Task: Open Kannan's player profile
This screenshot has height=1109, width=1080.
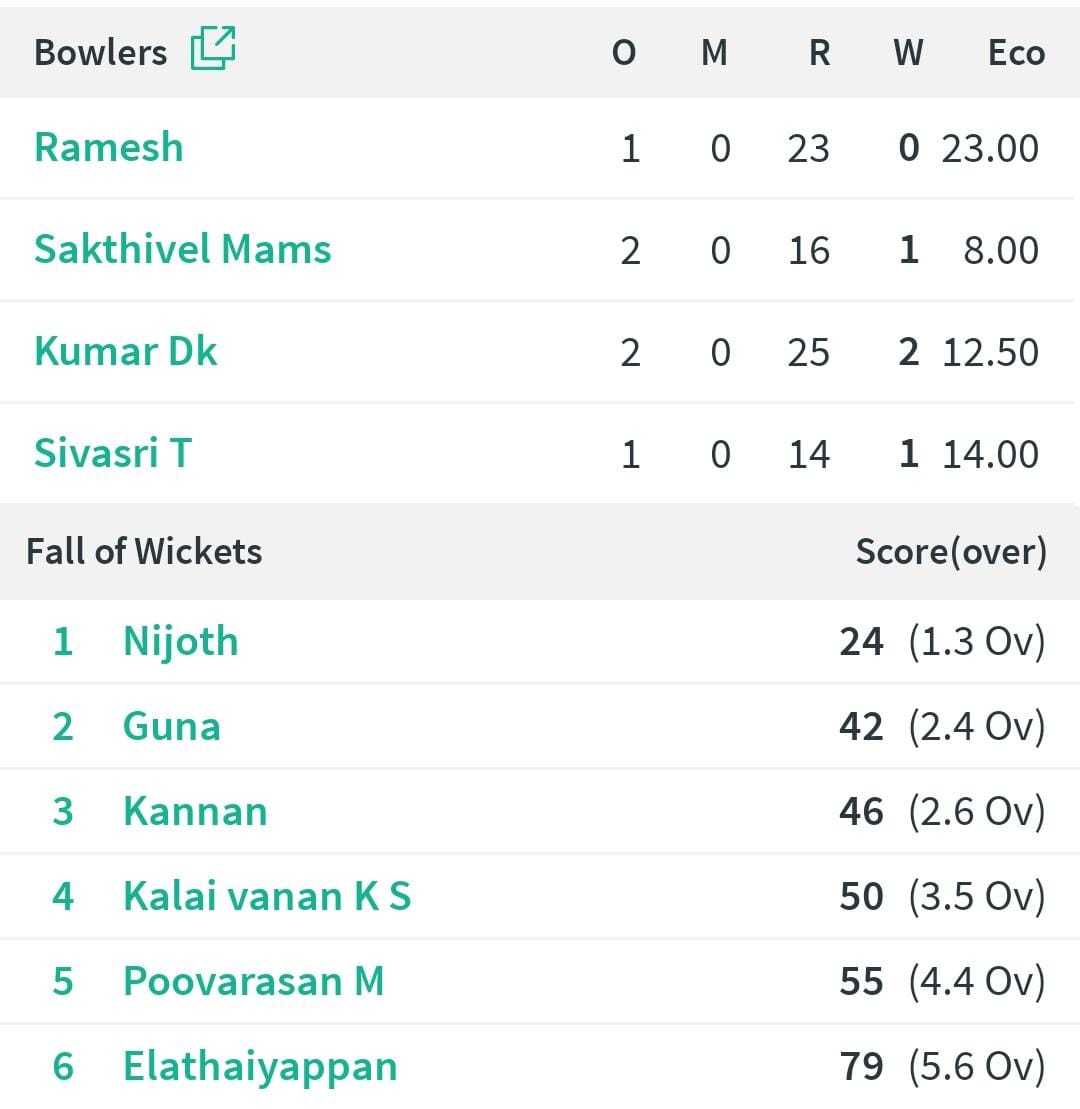Action: [x=195, y=811]
